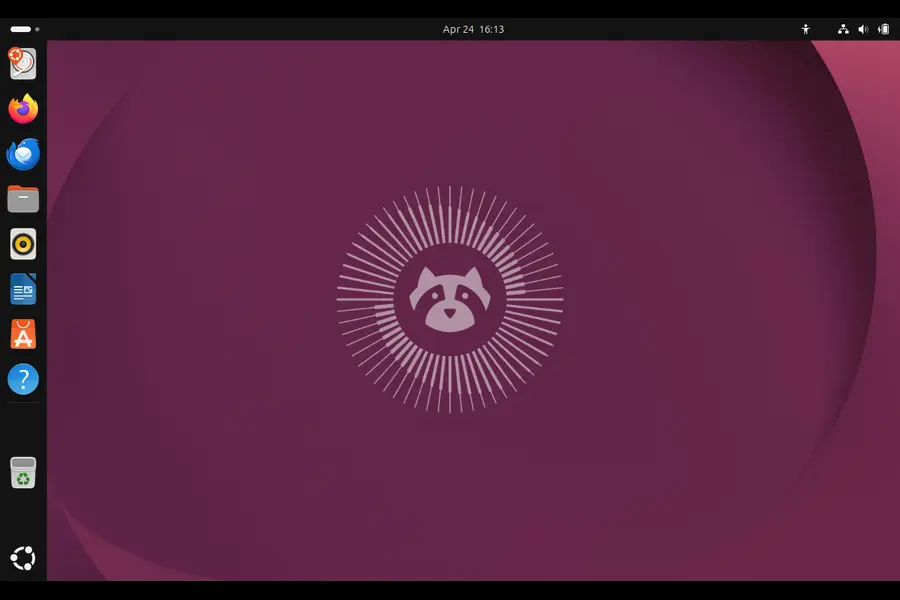Start the Ubuntu desktop installer
The image size is (900, 600).
click(x=22, y=63)
